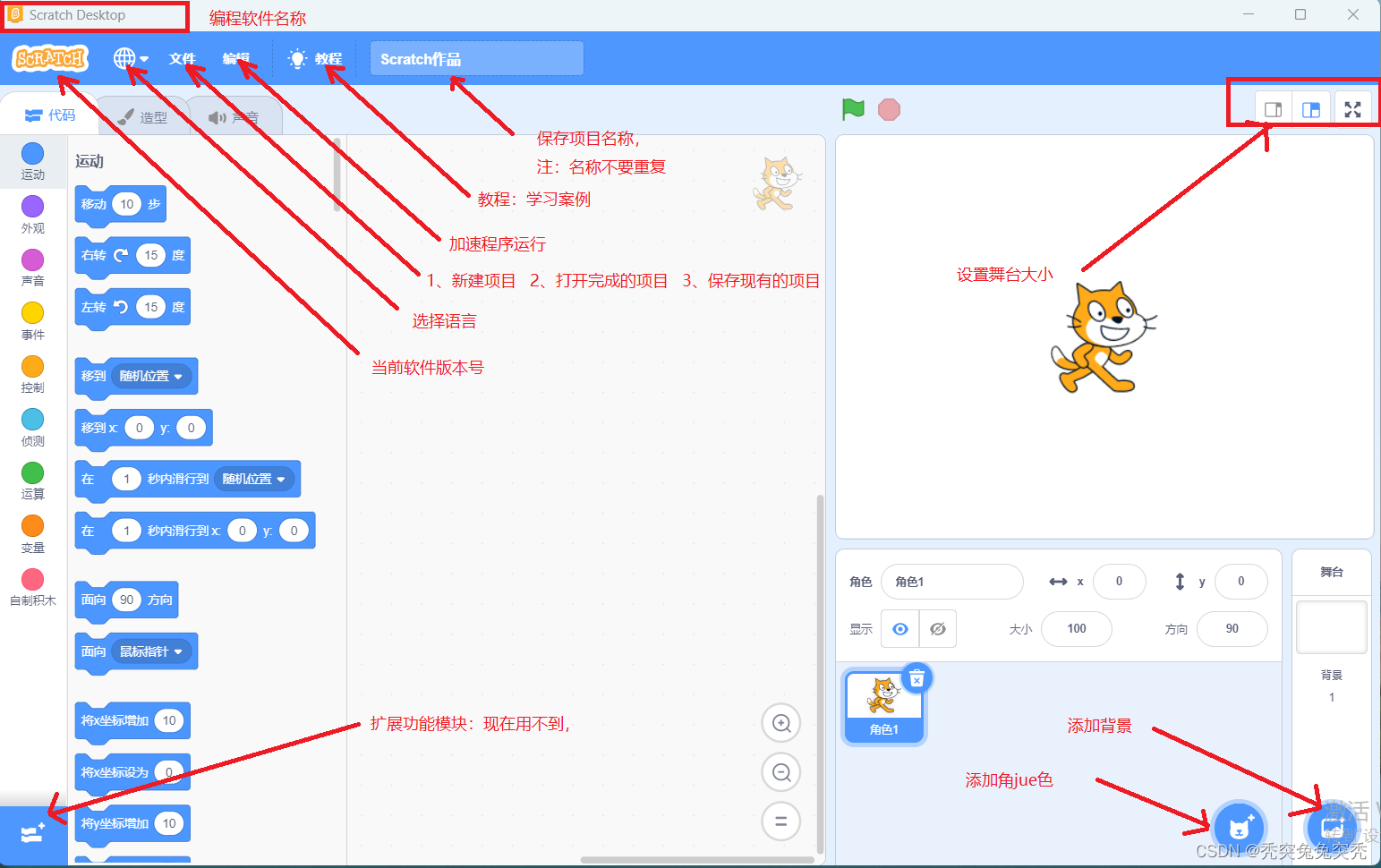Open the globe language selector
This screenshot has height=868, width=1381.
click(x=131, y=59)
